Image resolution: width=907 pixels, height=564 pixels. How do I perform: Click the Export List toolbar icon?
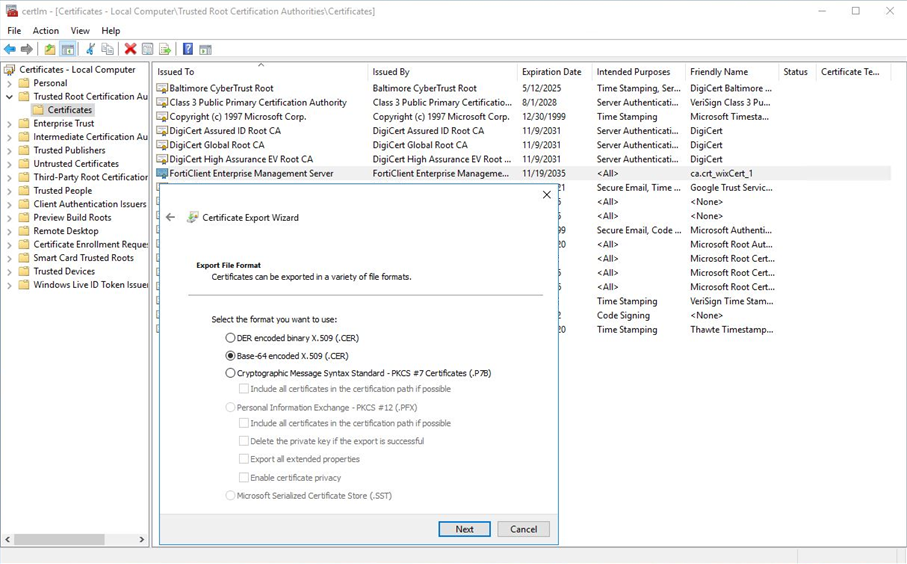[165, 50]
